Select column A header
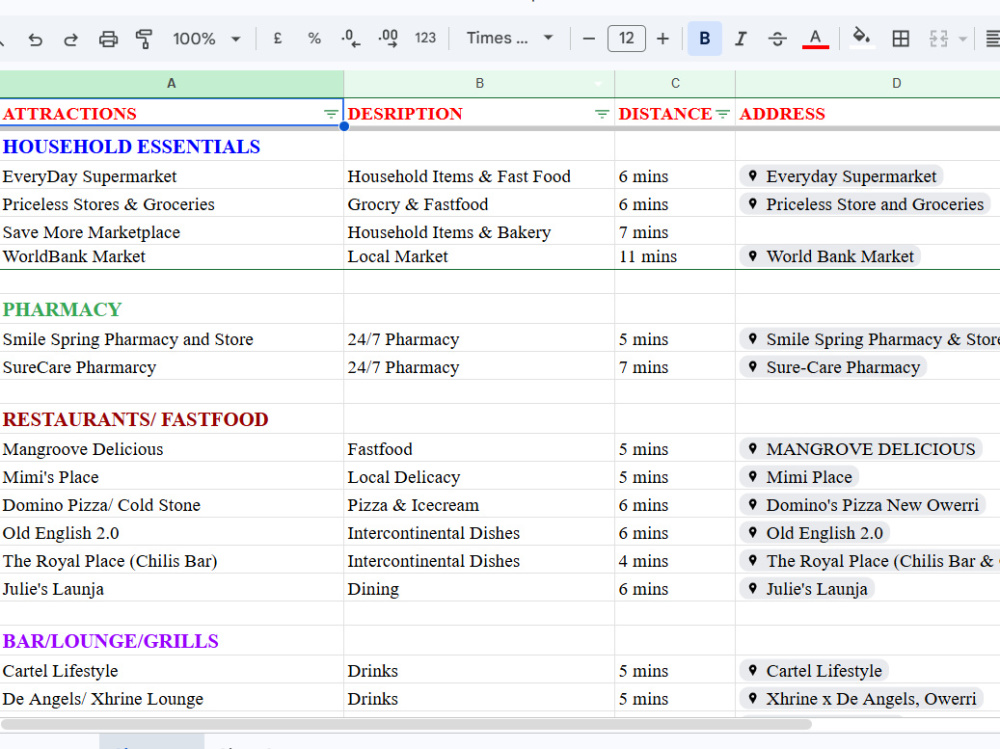Image resolution: width=1000 pixels, height=749 pixels. point(171,84)
